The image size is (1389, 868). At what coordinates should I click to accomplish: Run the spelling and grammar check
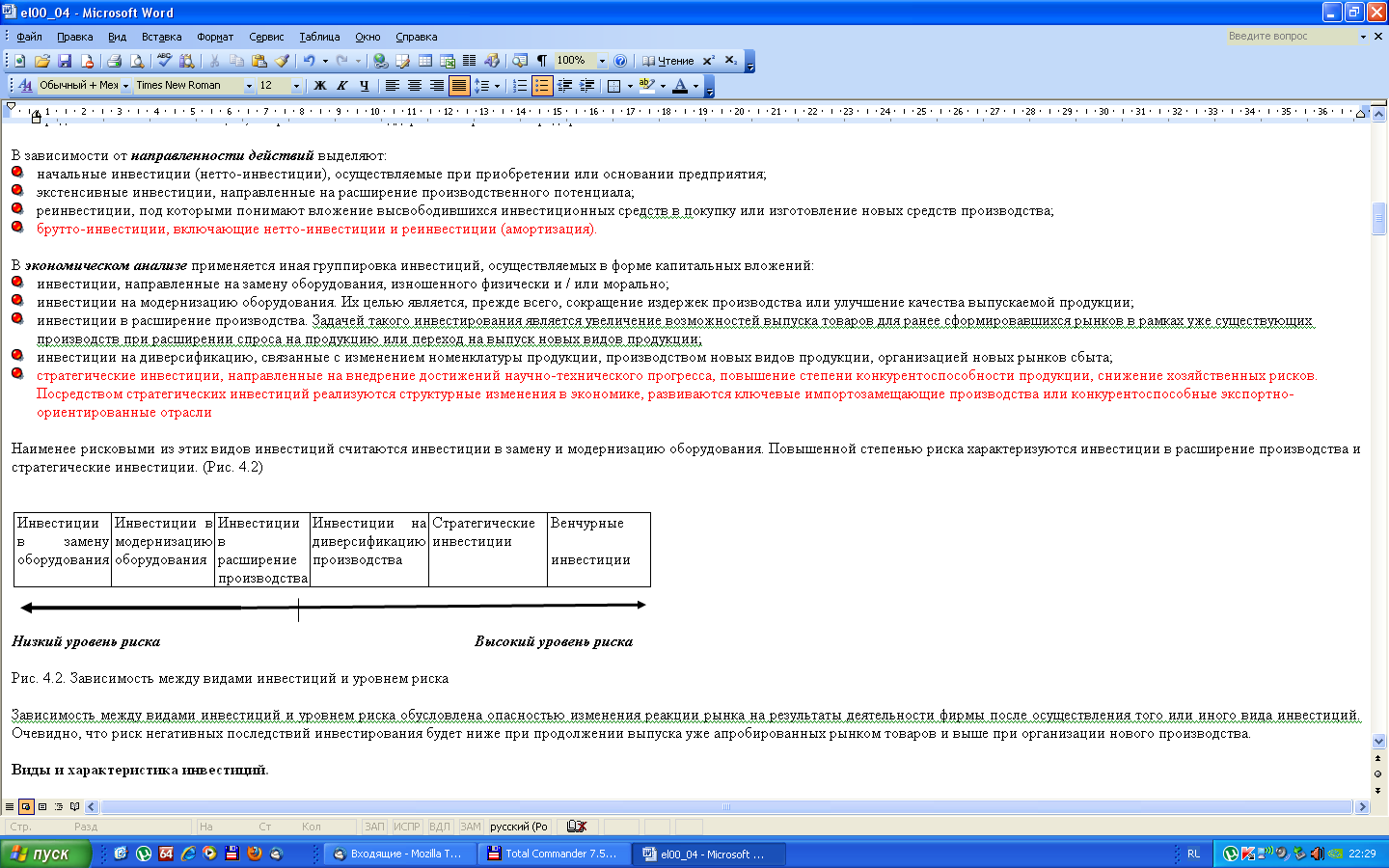click(164, 61)
